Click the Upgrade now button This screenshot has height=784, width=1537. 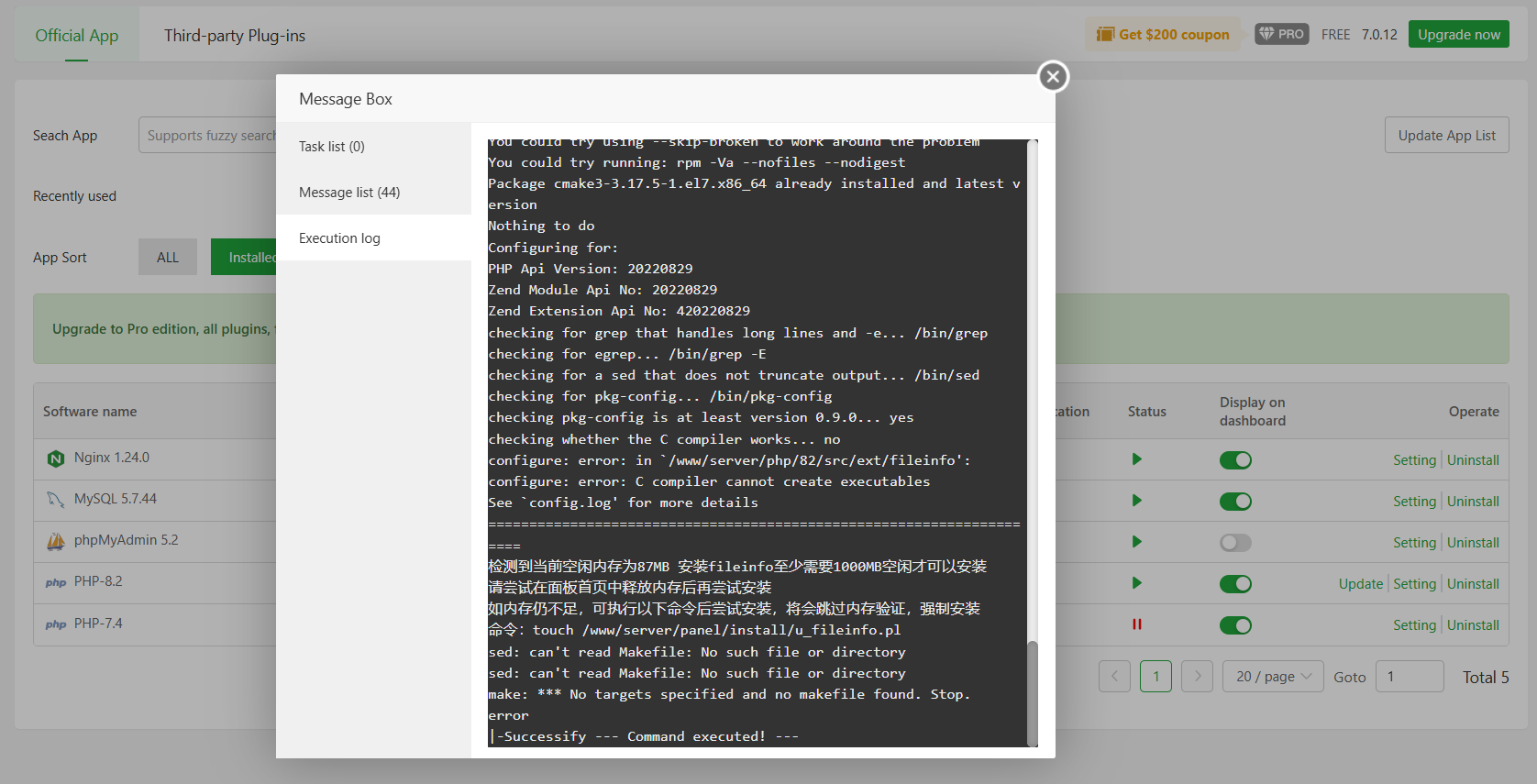coord(1458,34)
